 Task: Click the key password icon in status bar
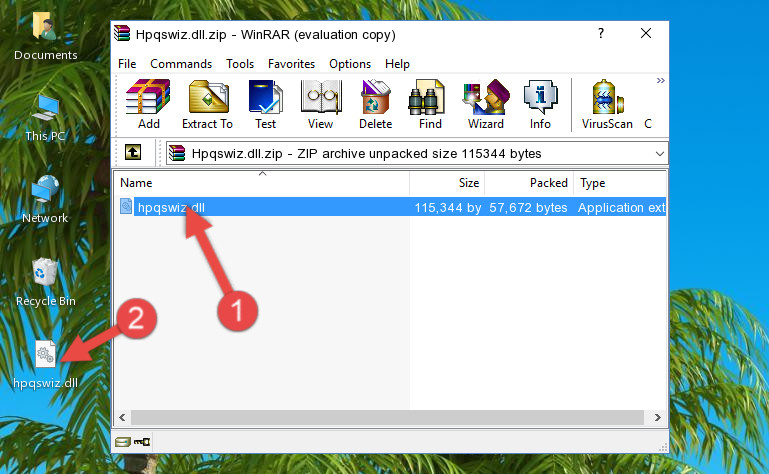pos(142,442)
